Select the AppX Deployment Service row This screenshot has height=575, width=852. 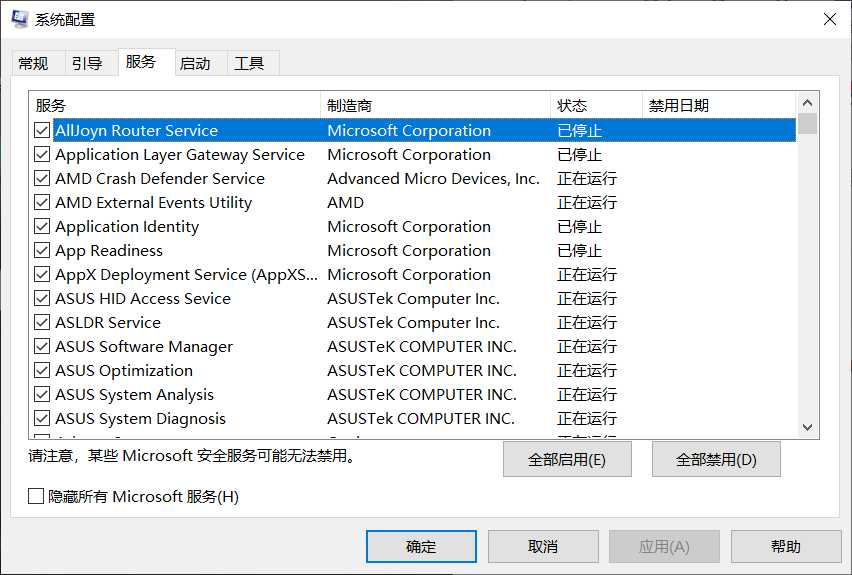point(413,274)
